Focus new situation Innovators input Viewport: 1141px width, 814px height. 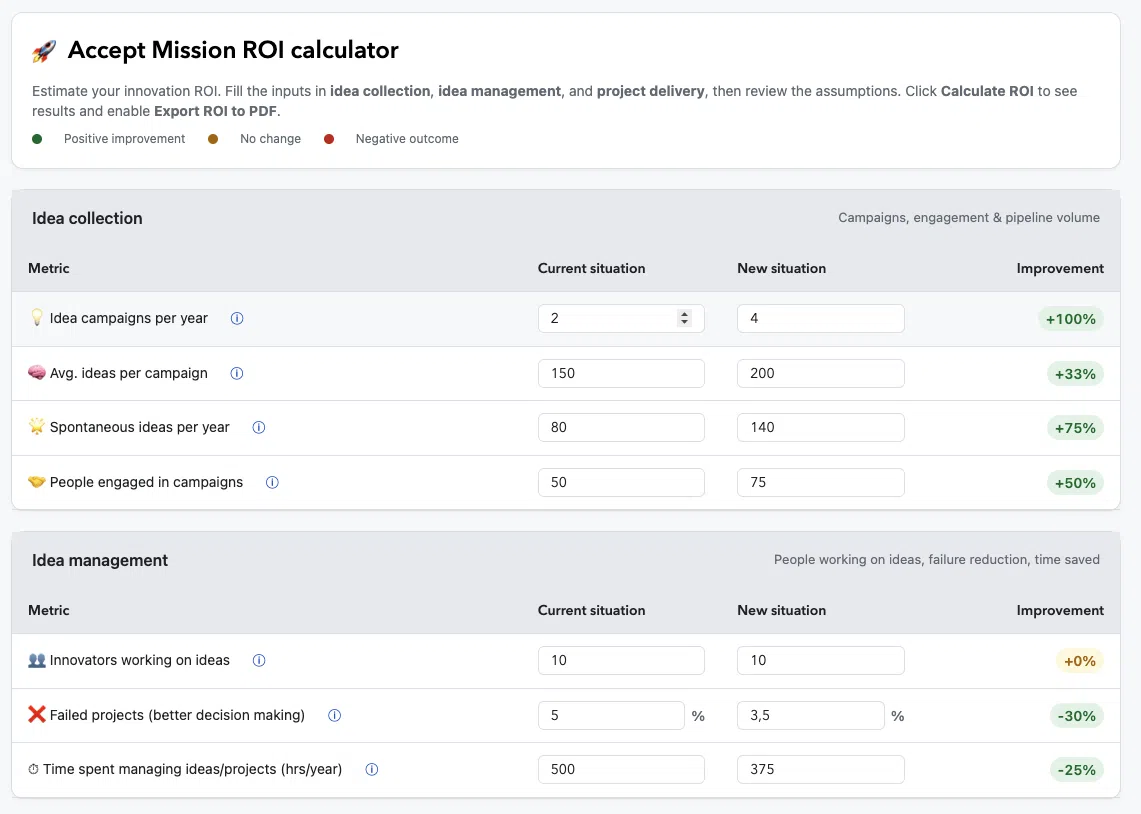coord(820,661)
